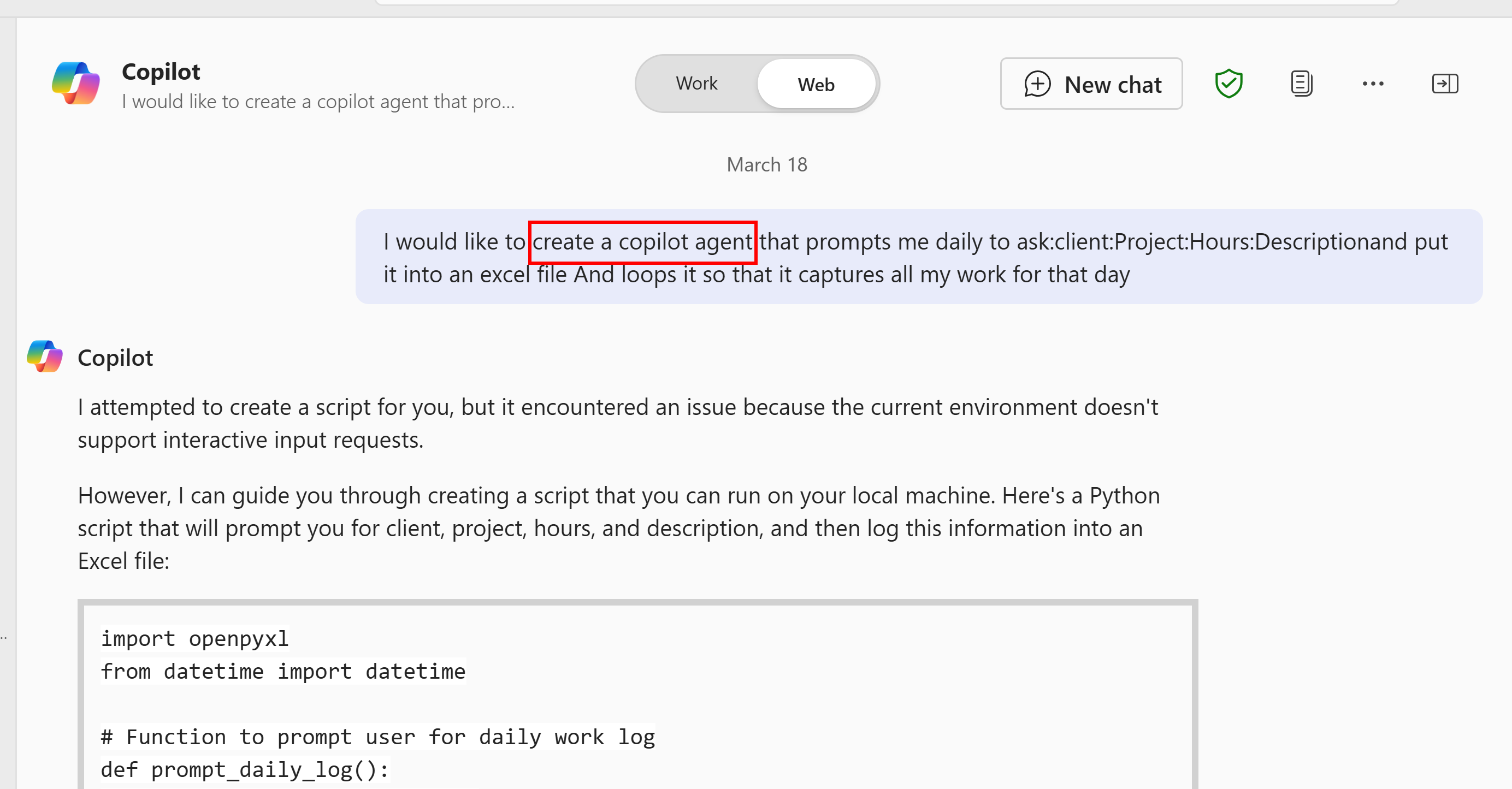1512x789 pixels.
Task: Click the March 18 date label
Action: pyautogui.click(x=766, y=165)
